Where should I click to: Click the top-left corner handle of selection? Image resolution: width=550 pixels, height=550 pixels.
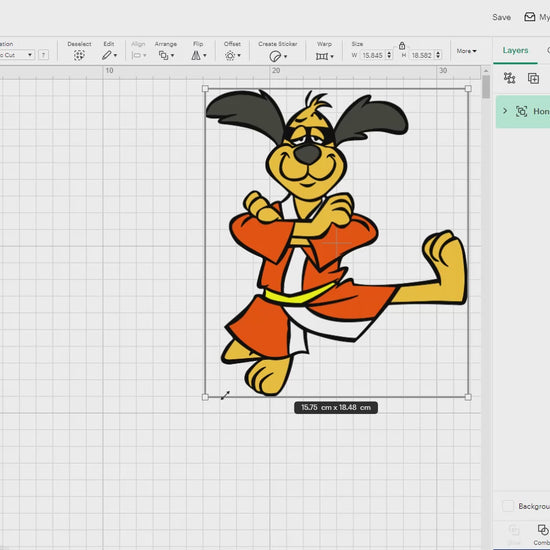(x=206, y=89)
